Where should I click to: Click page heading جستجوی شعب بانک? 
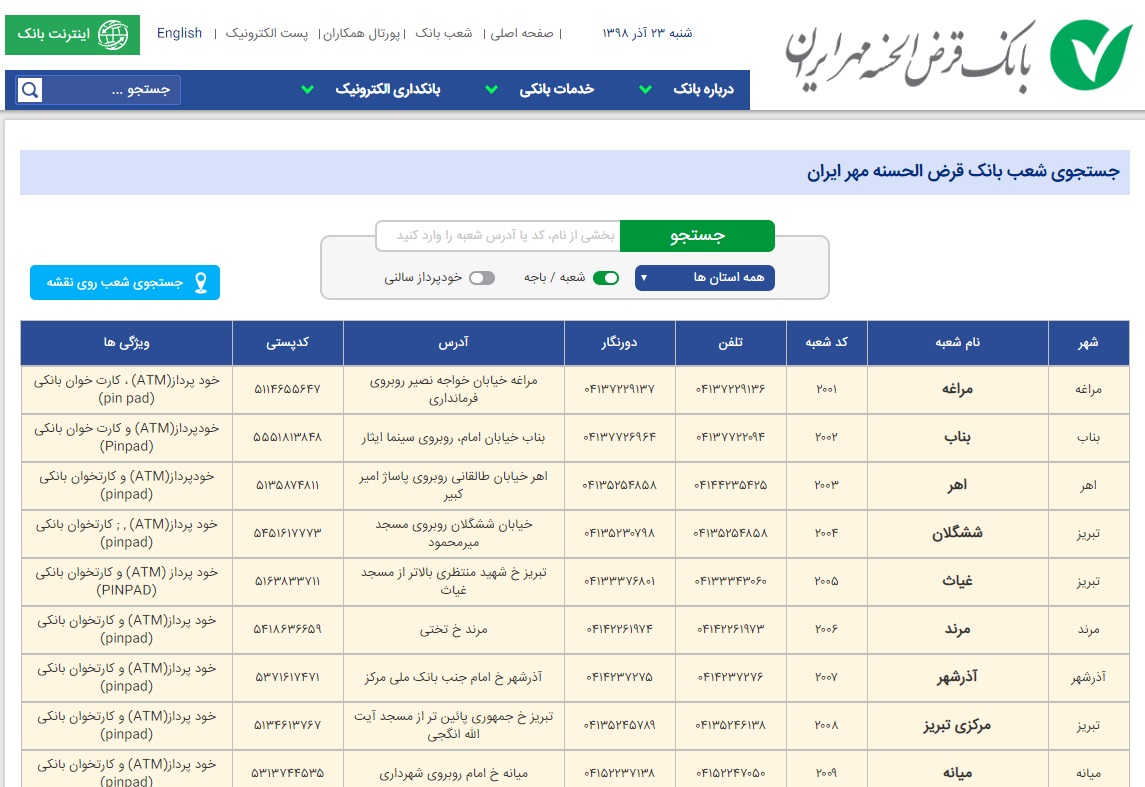pyautogui.click(x=963, y=172)
